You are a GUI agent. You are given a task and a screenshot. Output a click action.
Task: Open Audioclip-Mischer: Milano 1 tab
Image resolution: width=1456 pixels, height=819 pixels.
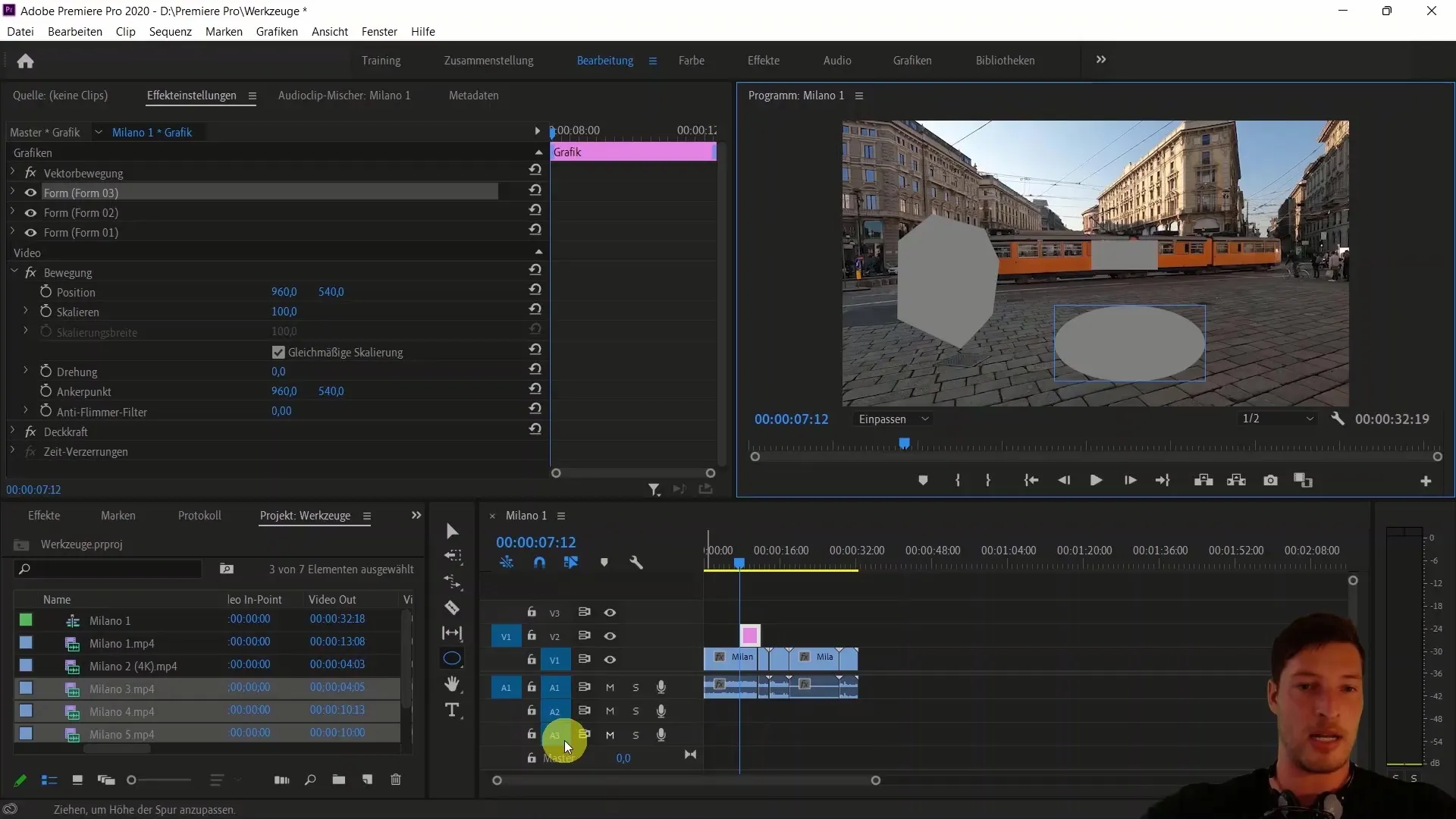point(344,96)
